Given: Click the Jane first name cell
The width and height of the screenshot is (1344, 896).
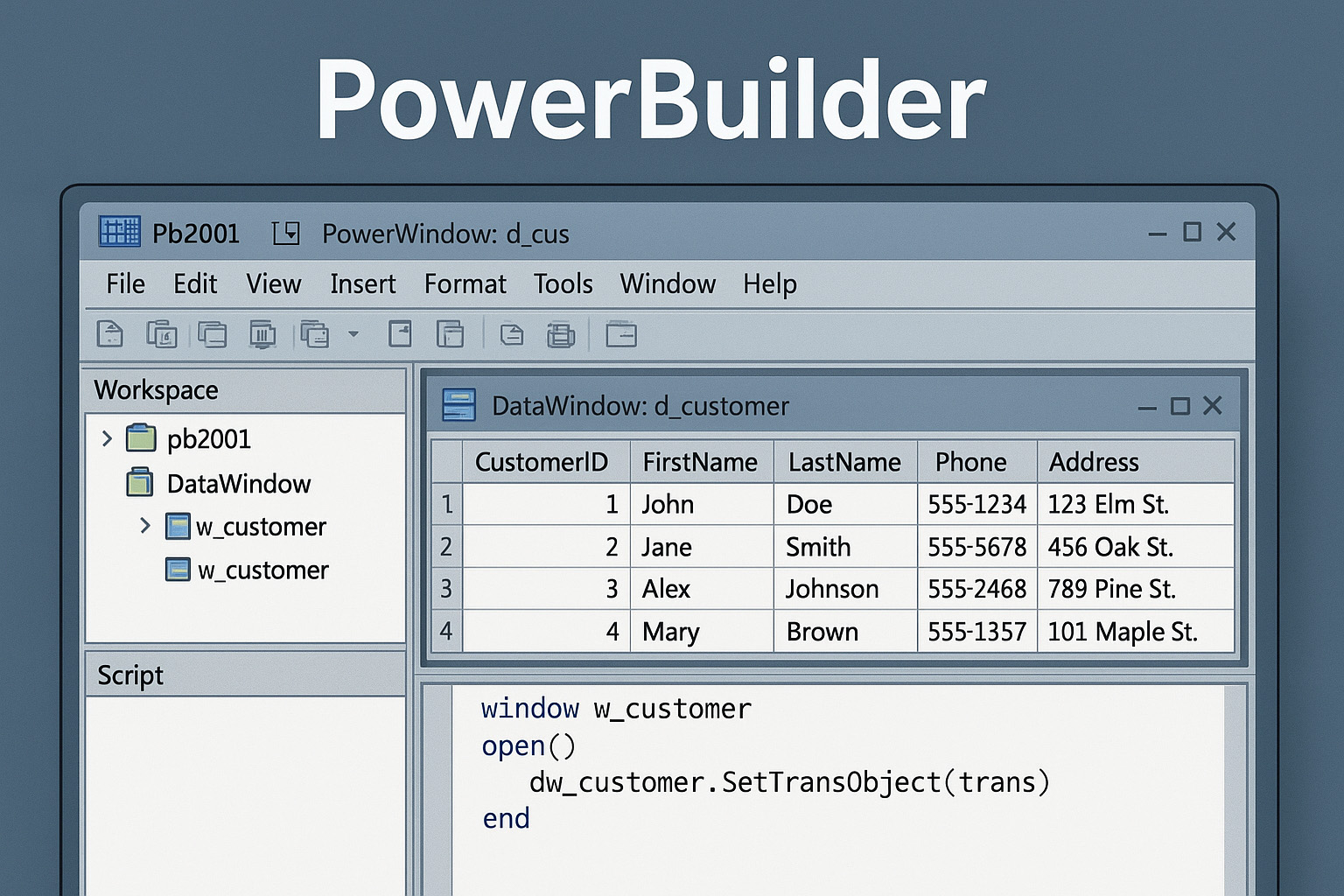Looking at the screenshot, I should [702, 546].
